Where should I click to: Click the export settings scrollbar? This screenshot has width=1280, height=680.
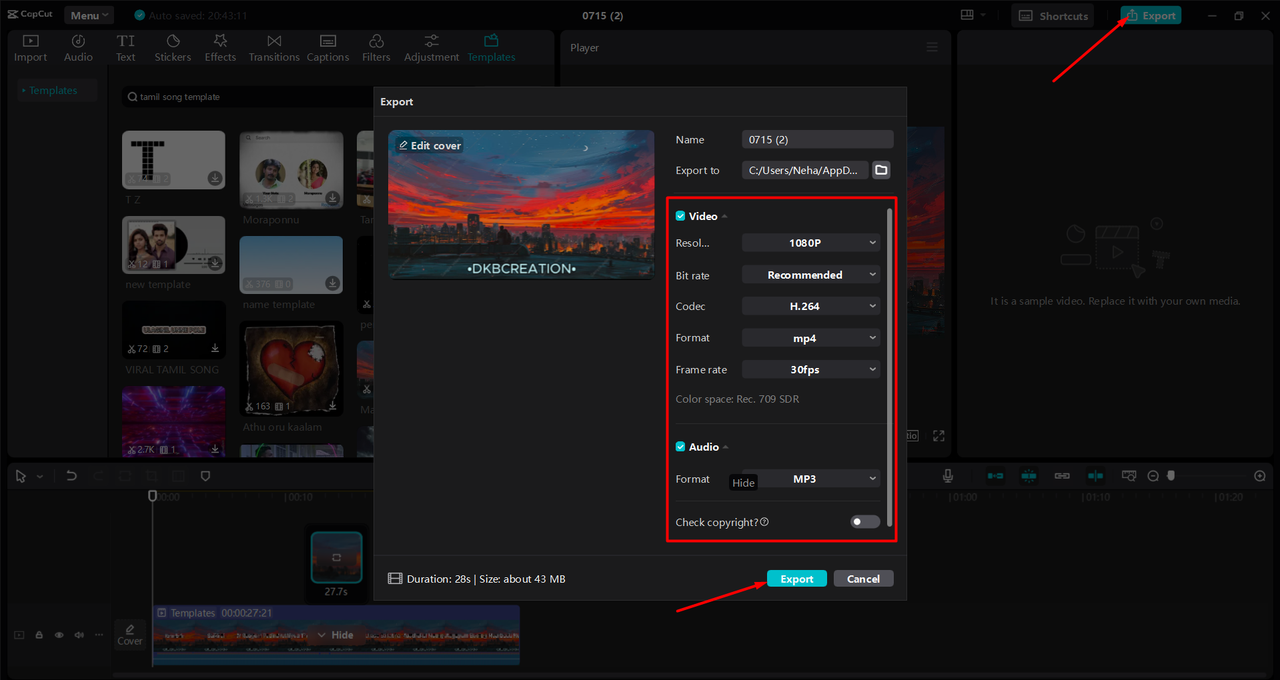pos(888,365)
